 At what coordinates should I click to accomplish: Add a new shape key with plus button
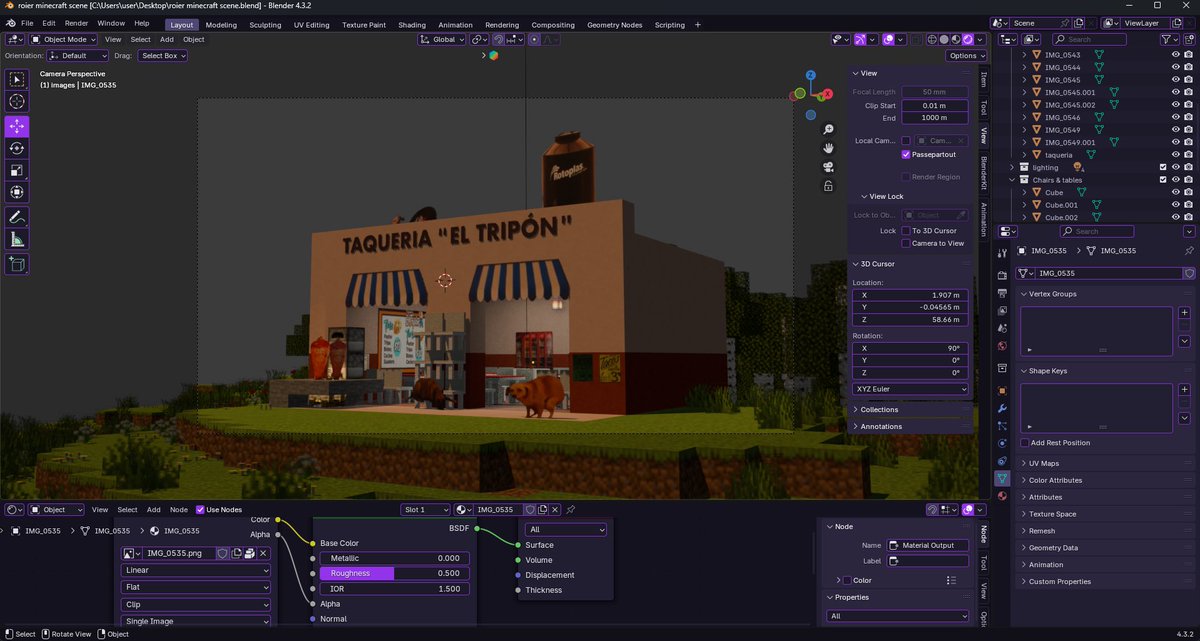(x=1184, y=389)
